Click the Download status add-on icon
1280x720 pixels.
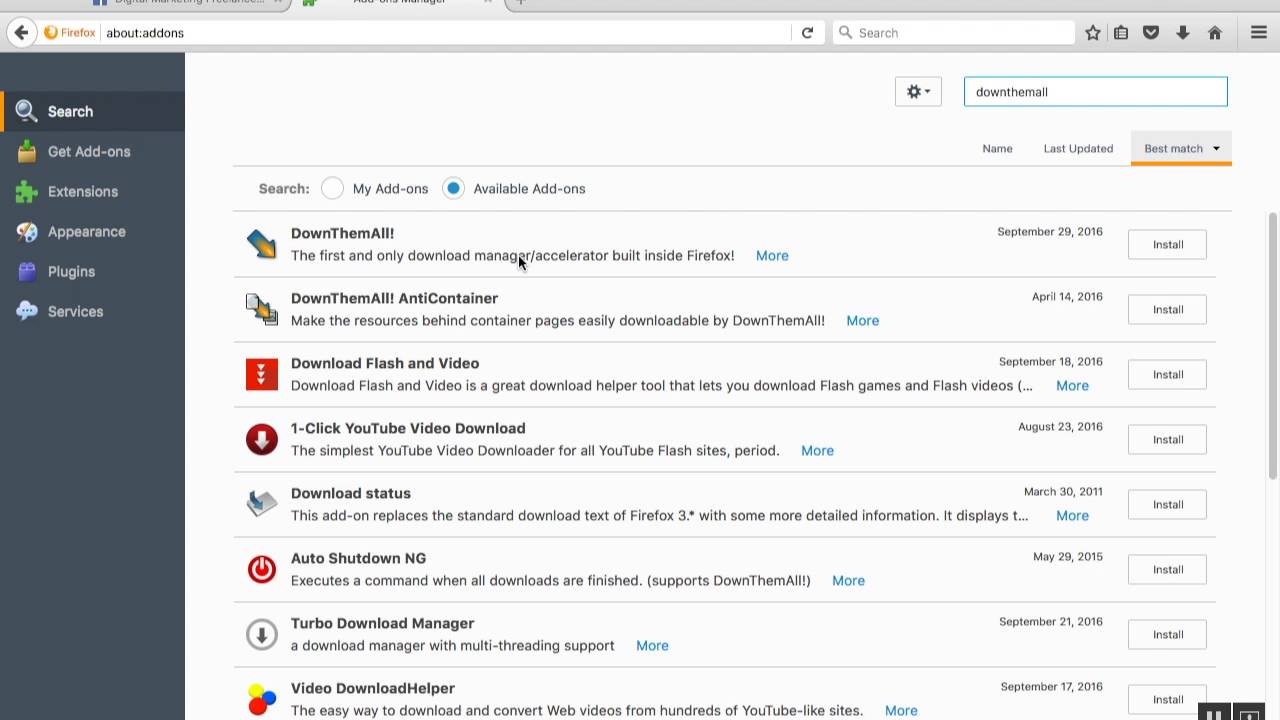[x=261, y=504]
